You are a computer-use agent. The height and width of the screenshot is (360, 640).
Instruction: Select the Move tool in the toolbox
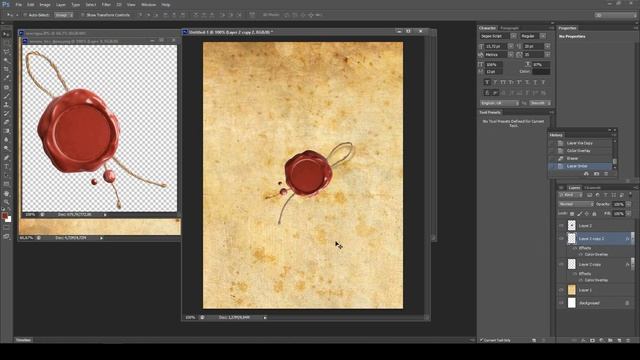tap(6, 35)
